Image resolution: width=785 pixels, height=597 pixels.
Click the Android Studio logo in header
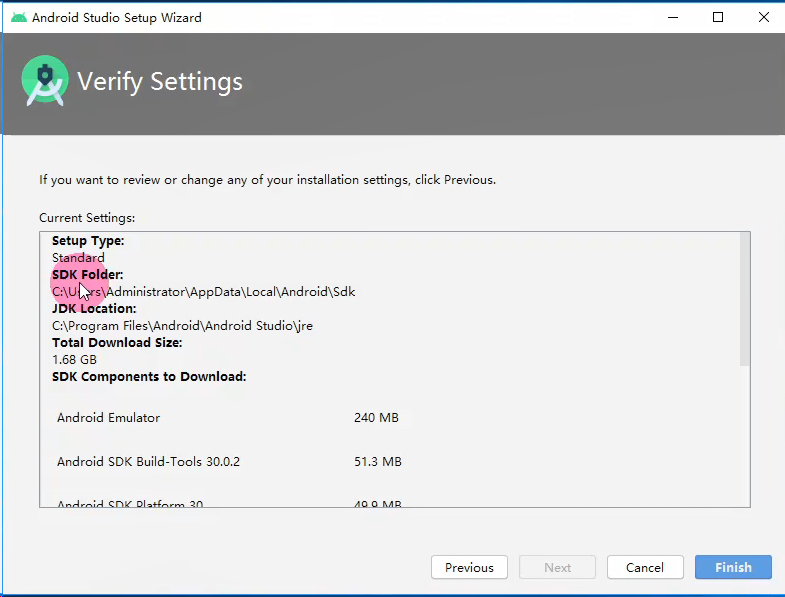point(45,81)
